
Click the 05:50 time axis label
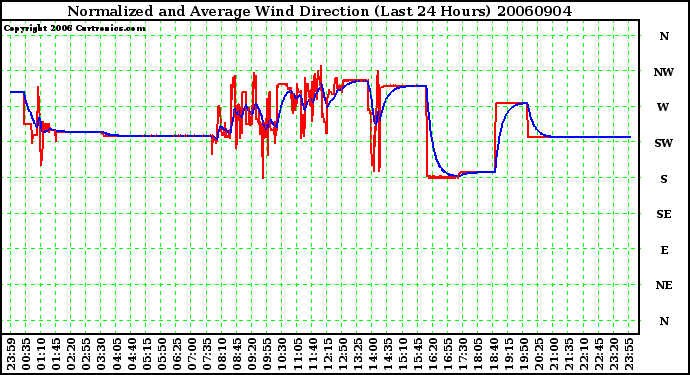162,354
